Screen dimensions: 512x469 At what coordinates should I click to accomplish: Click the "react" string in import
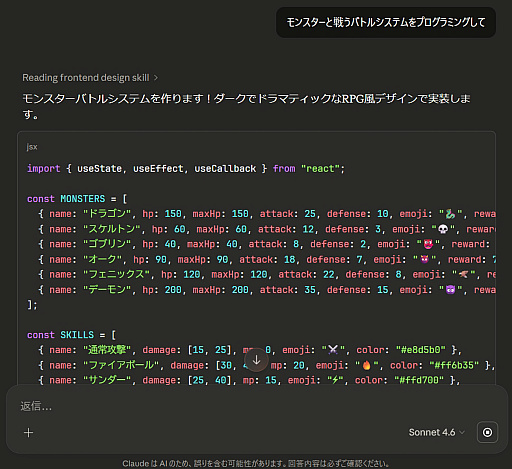point(320,169)
